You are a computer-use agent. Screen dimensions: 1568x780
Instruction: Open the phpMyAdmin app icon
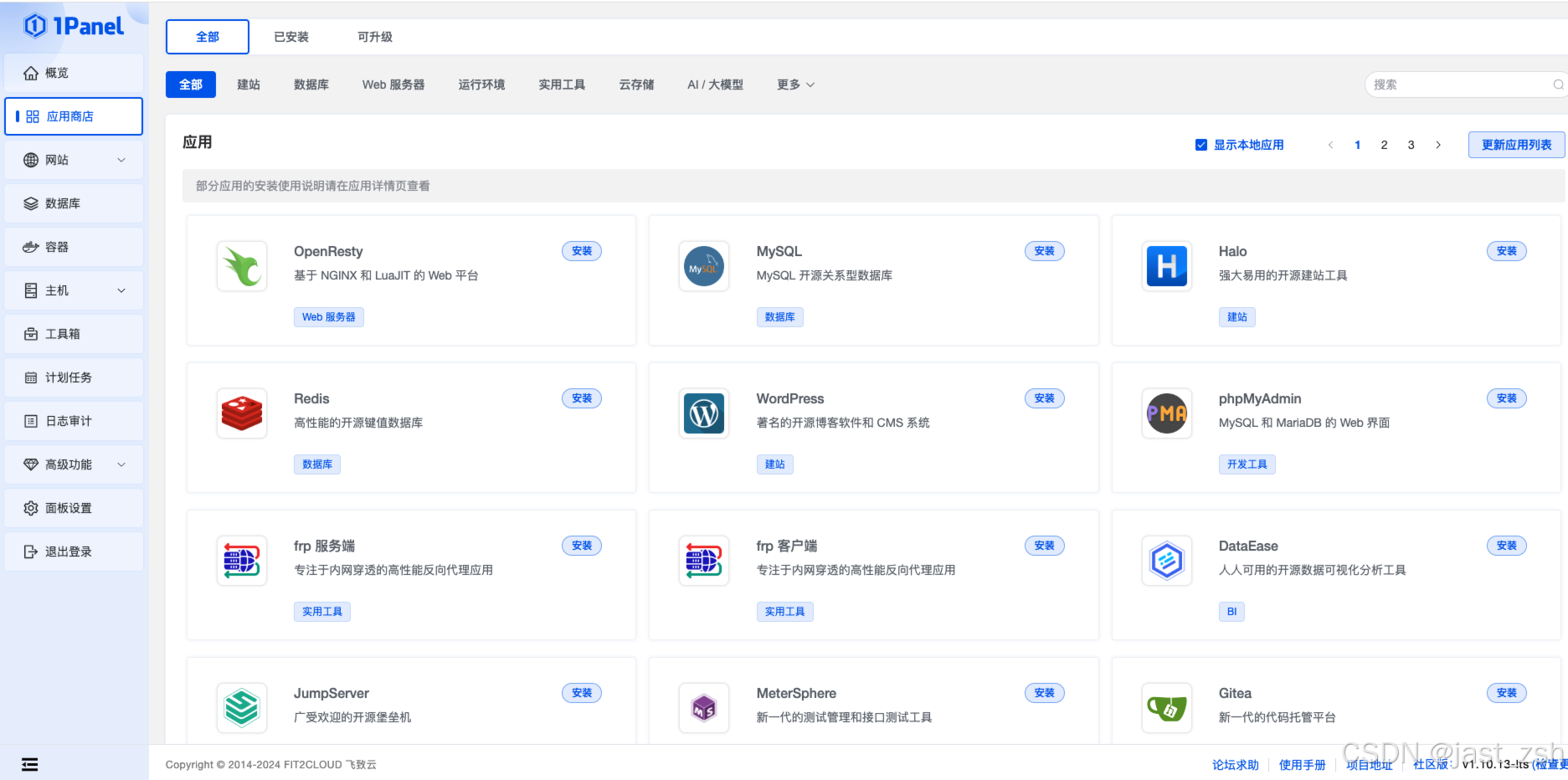click(1167, 413)
